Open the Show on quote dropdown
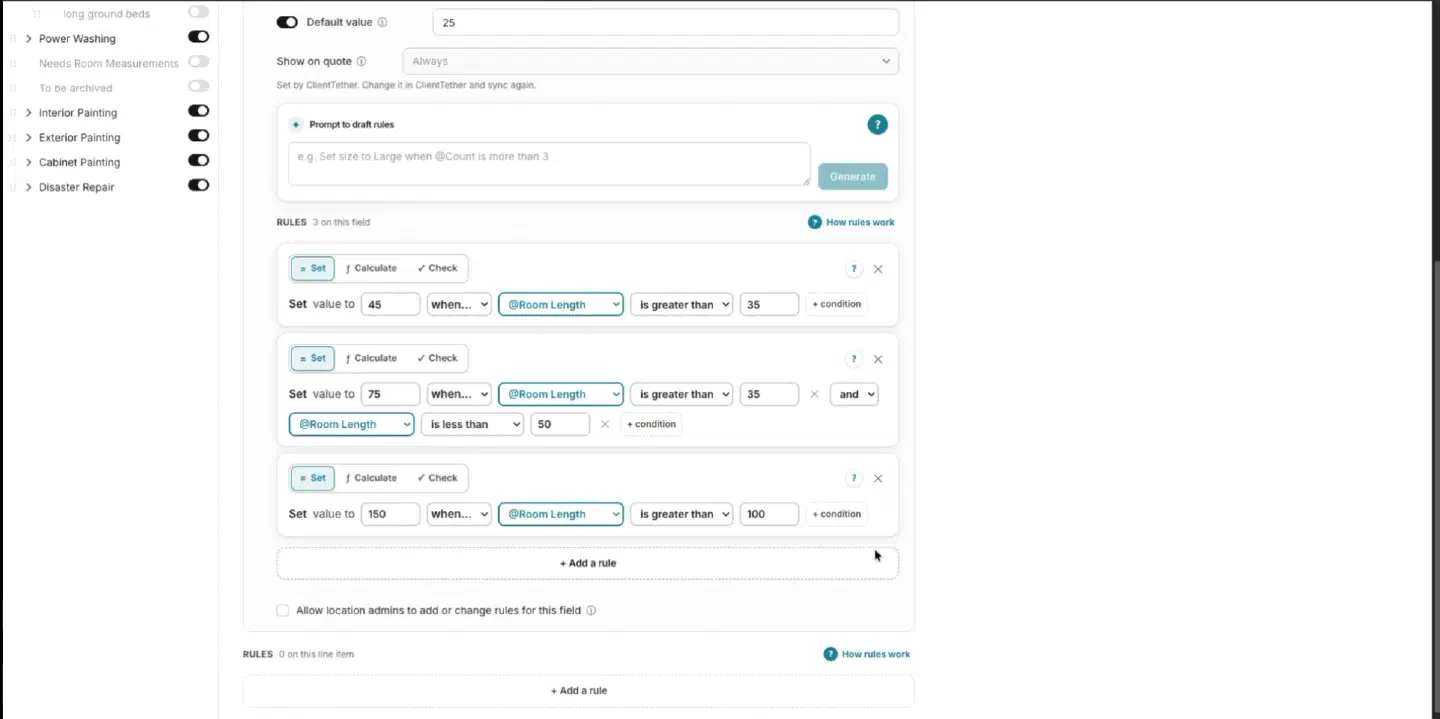The height and width of the screenshot is (719, 1440). (x=650, y=61)
